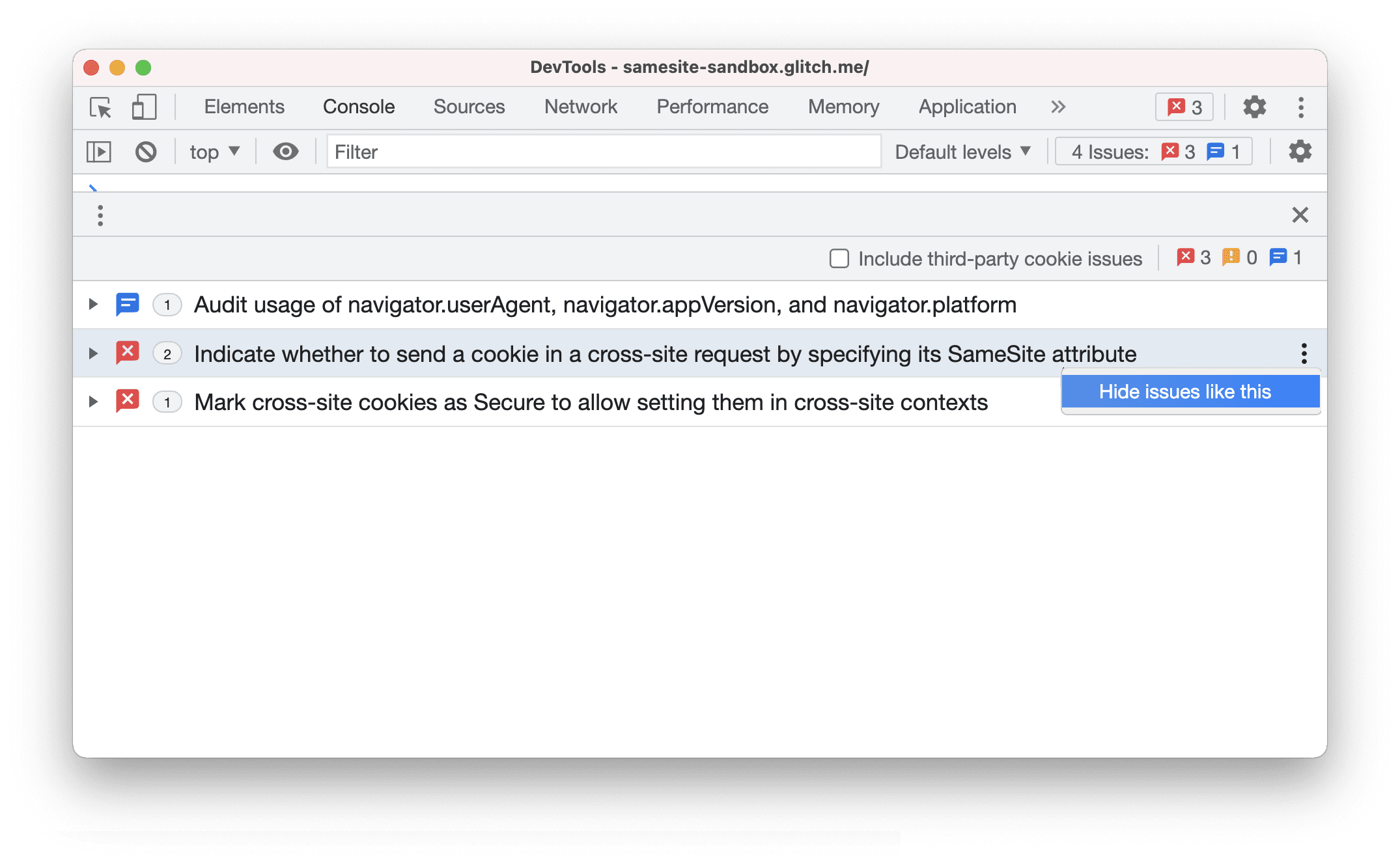Click the eye visibility icon in console
1400x854 pixels.
(x=285, y=152)
